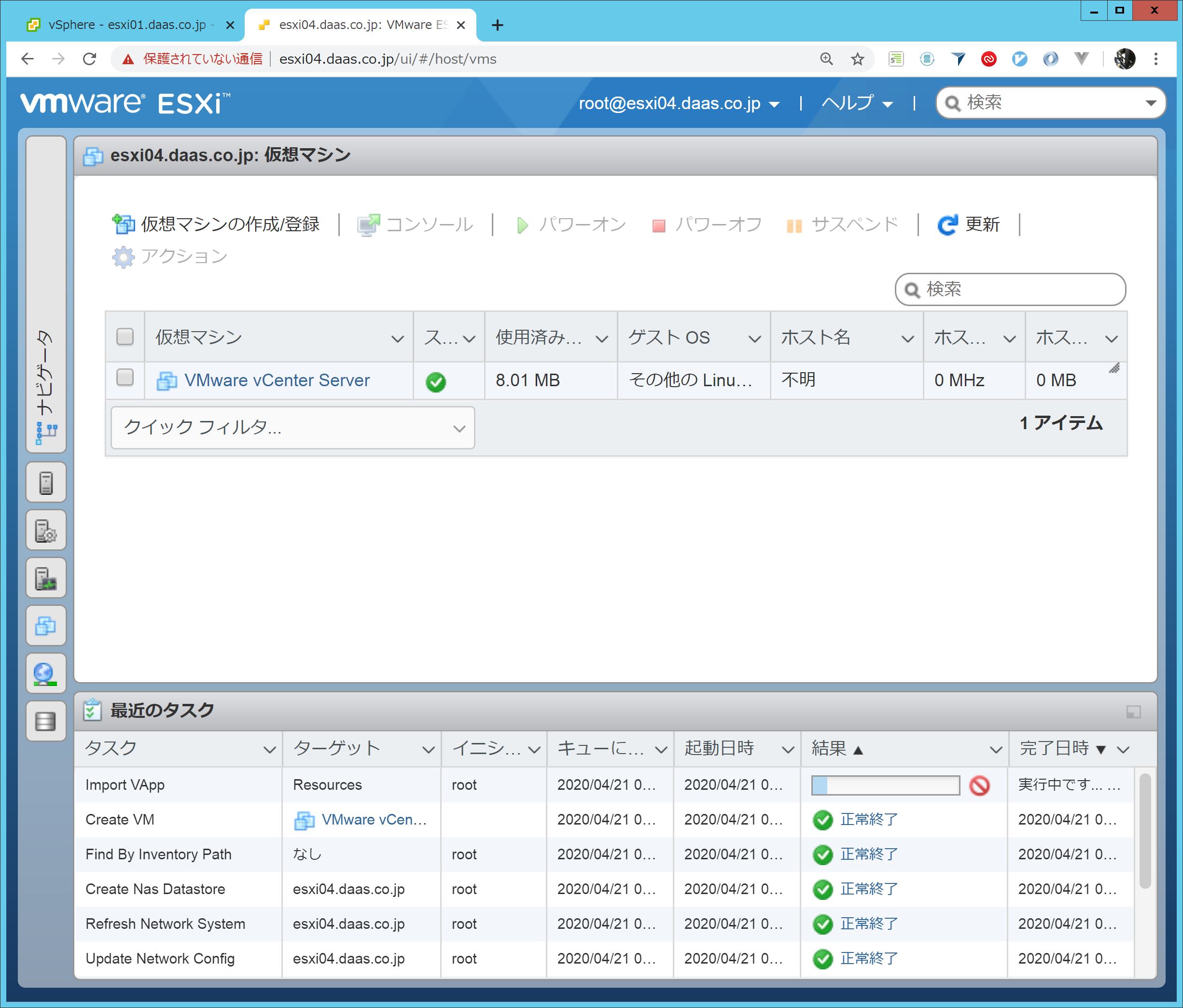Open the クイック フィルタ quick filter dropdown
The image size is (1183, 1008).
pos(293,428)
